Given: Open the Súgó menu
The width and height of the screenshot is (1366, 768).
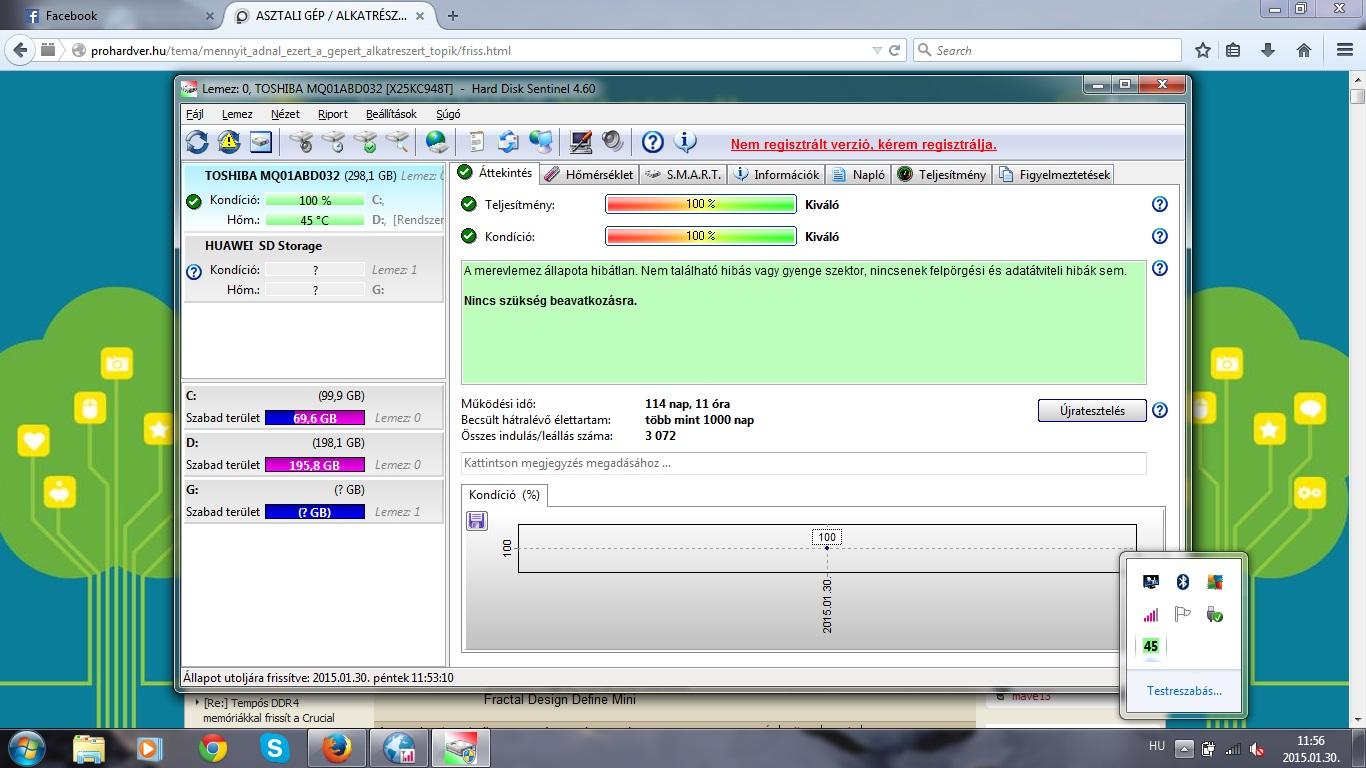Looking at the screenshot, I should tap(448, 114).
